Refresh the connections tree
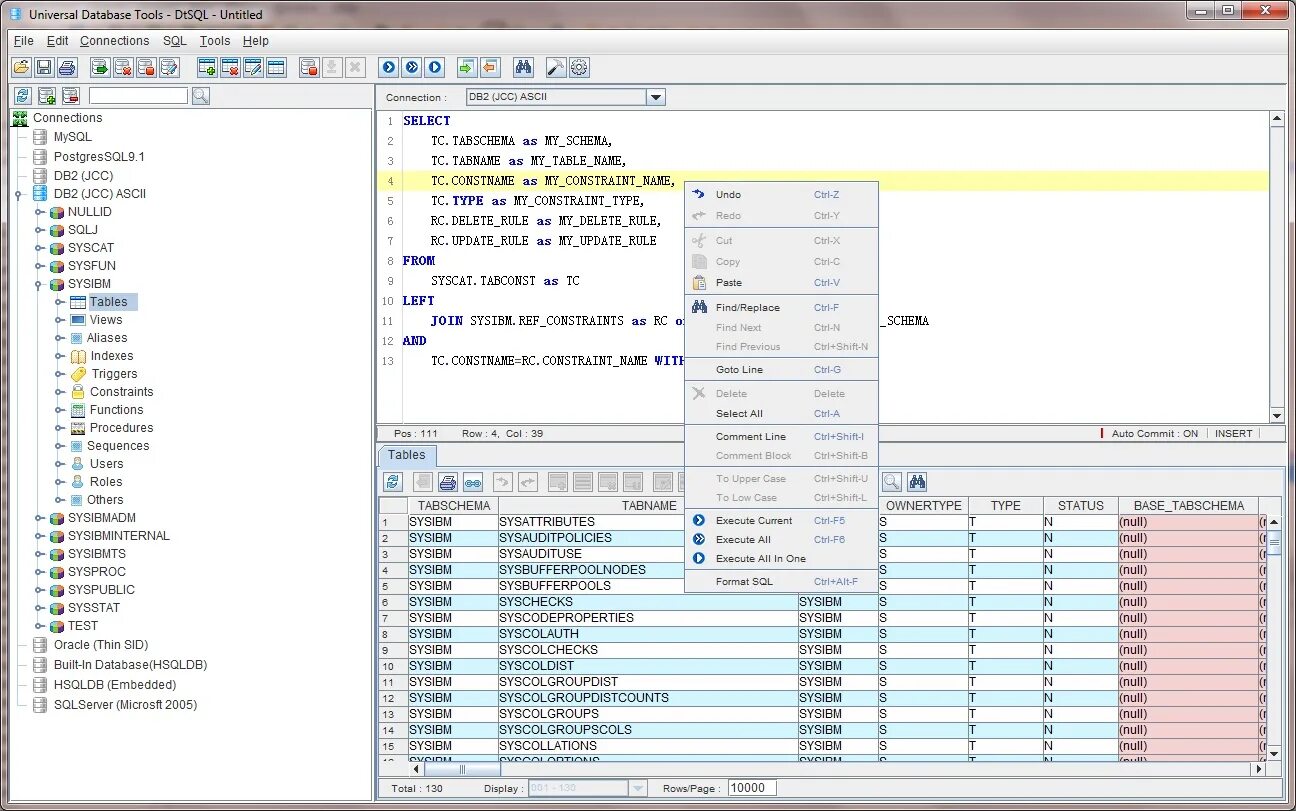The image size is (1296, 811). [x=22, y=96]
